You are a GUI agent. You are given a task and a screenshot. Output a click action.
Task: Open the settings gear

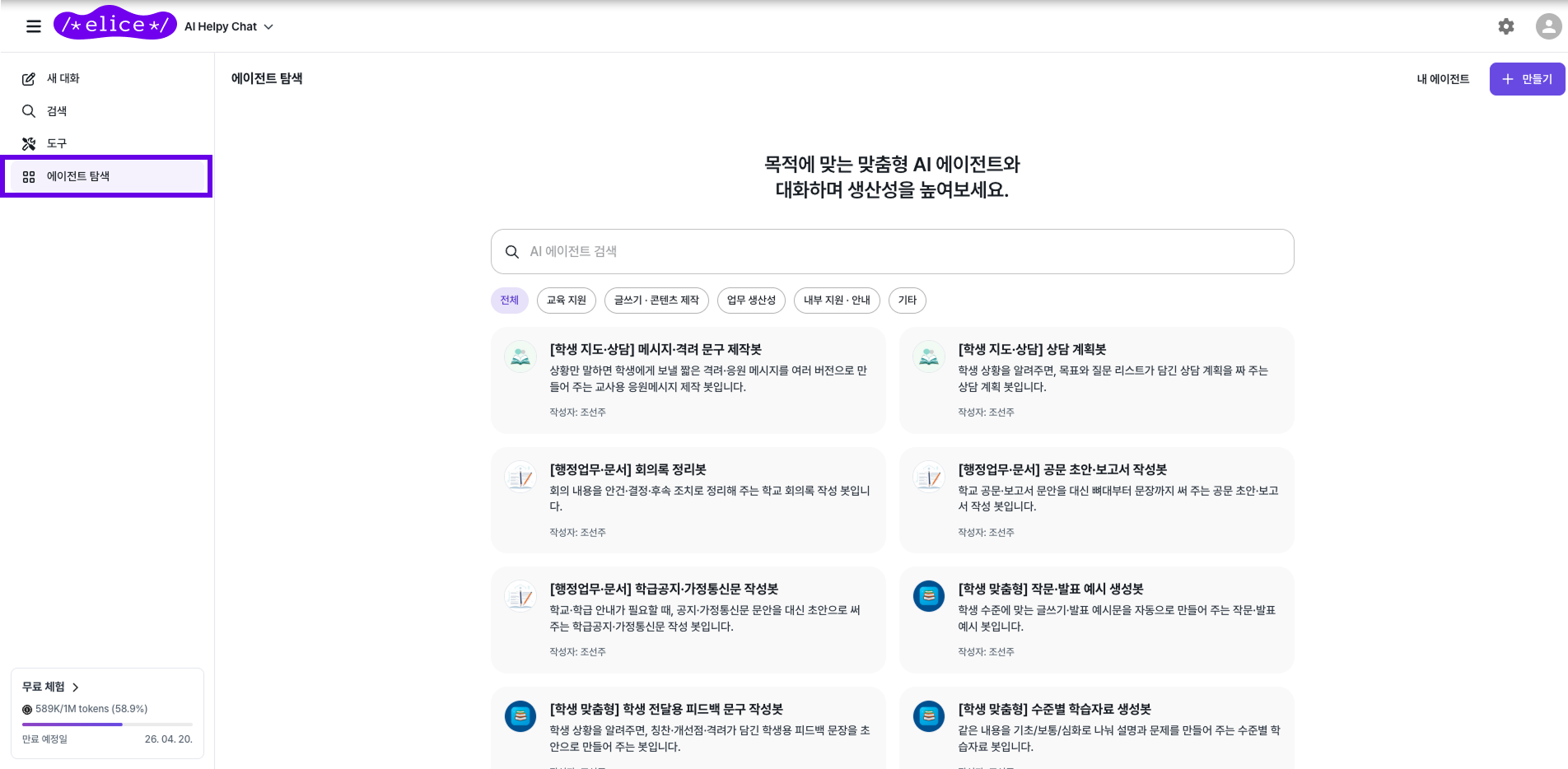[1505, 26]
